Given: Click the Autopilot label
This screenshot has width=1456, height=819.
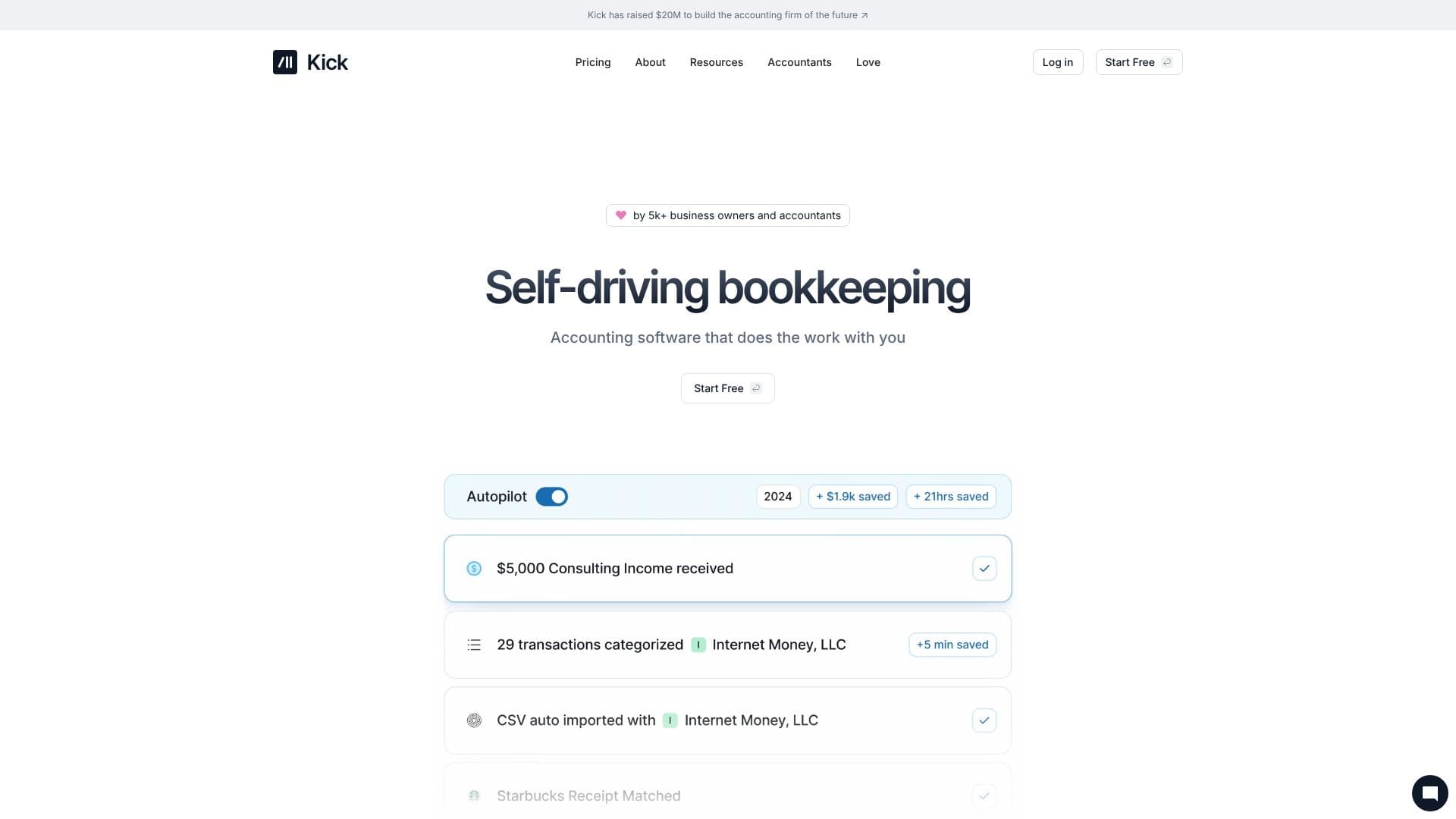Looking at the screenshot, I should click(x=497, y=497).
